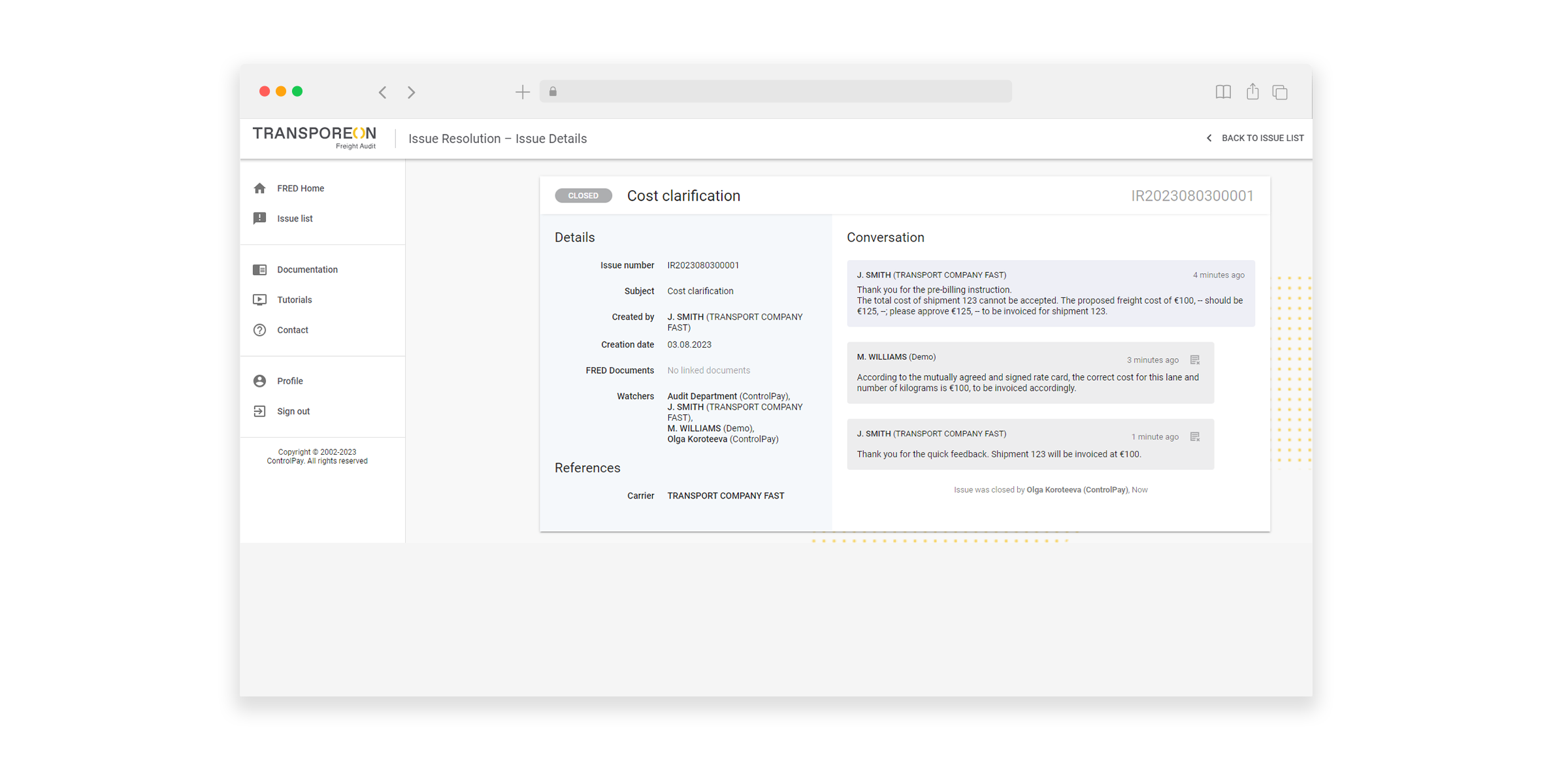Click the Share icon in the browser toolbar

1252,91
